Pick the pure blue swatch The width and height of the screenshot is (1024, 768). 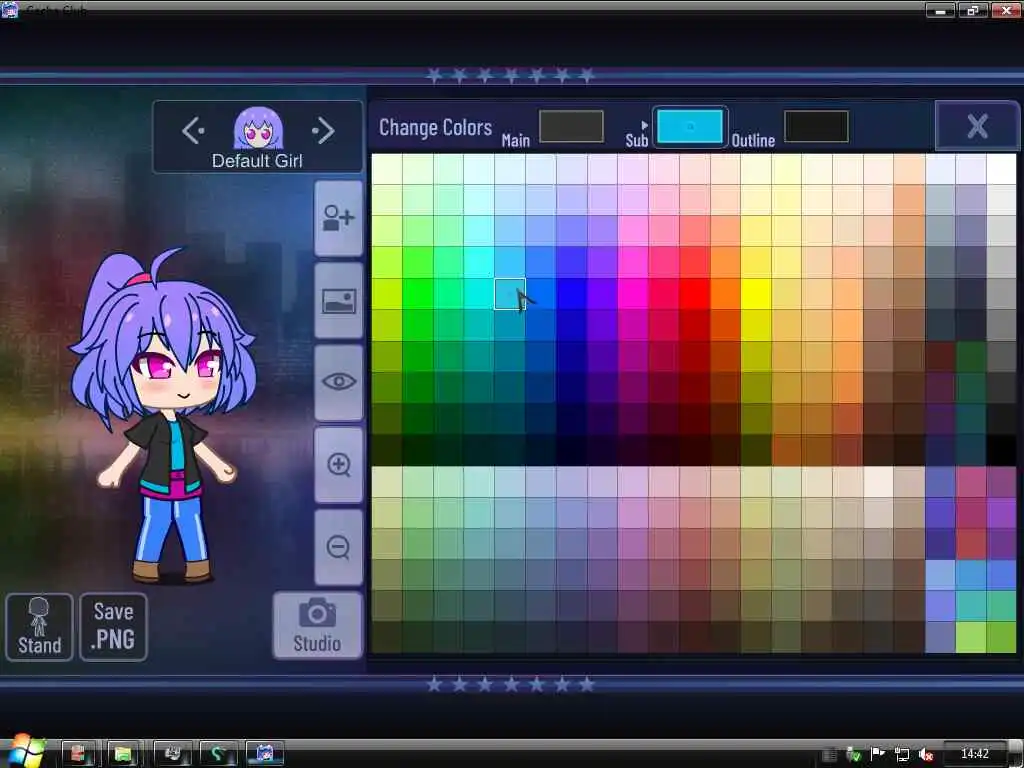pos(571,294)
